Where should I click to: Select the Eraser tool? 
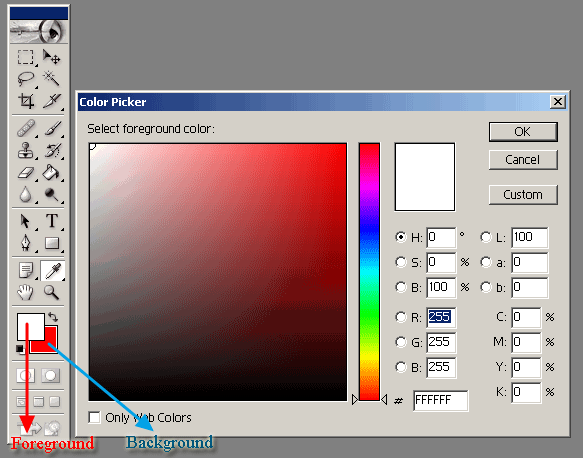click(25, 172)
